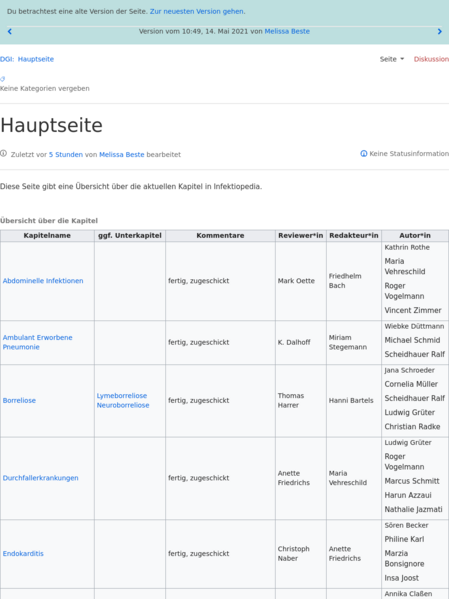Sort table by Kapitelname column header
The height and width of the screenshot is (599, 449).
(47, 236)
